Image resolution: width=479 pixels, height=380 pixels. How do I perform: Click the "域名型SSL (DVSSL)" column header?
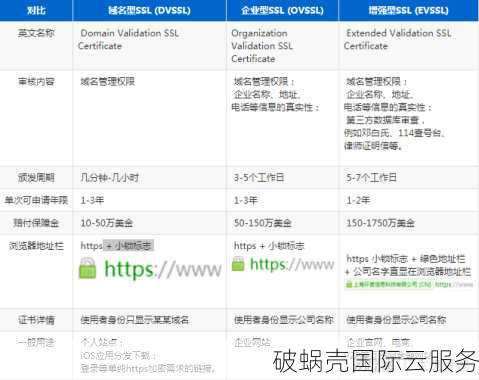[149, 10]
